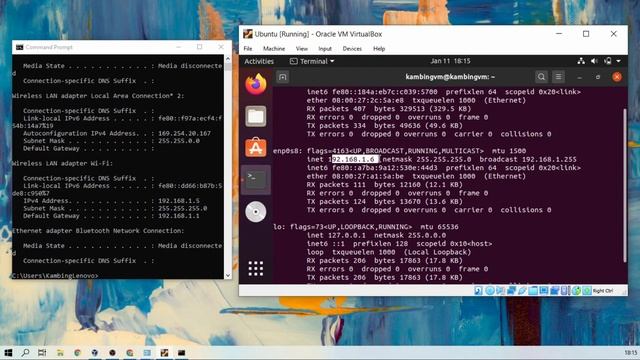Click hard disk indicator in VirtualBox status bar
This screenshot has height=360, width=640.
(x=478, y=291)
